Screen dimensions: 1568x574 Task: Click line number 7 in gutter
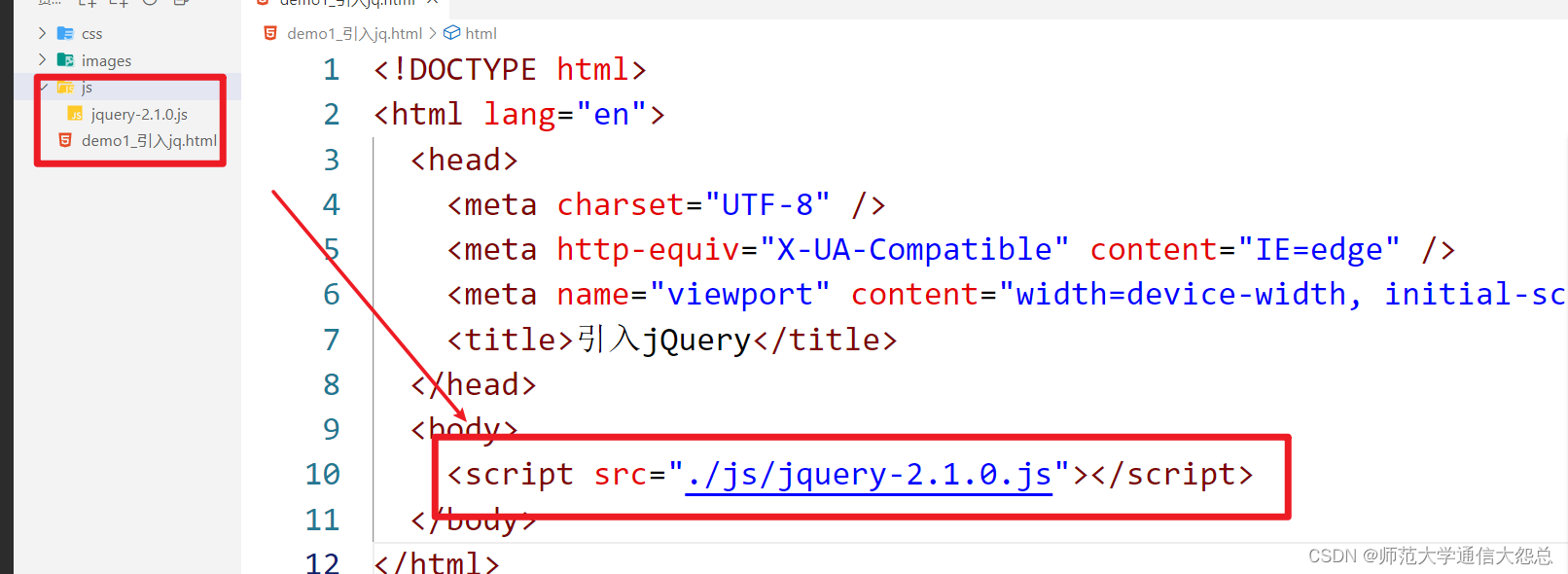pos(332,340)
